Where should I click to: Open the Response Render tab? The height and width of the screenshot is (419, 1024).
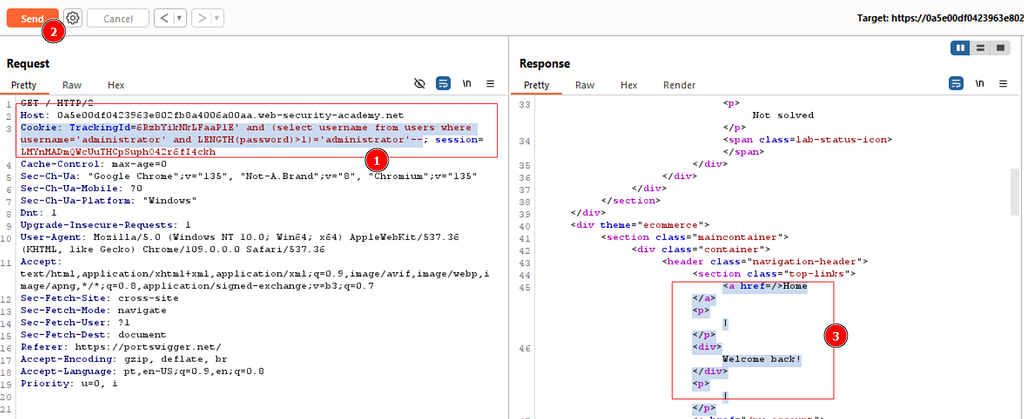(x=679, y=85)
